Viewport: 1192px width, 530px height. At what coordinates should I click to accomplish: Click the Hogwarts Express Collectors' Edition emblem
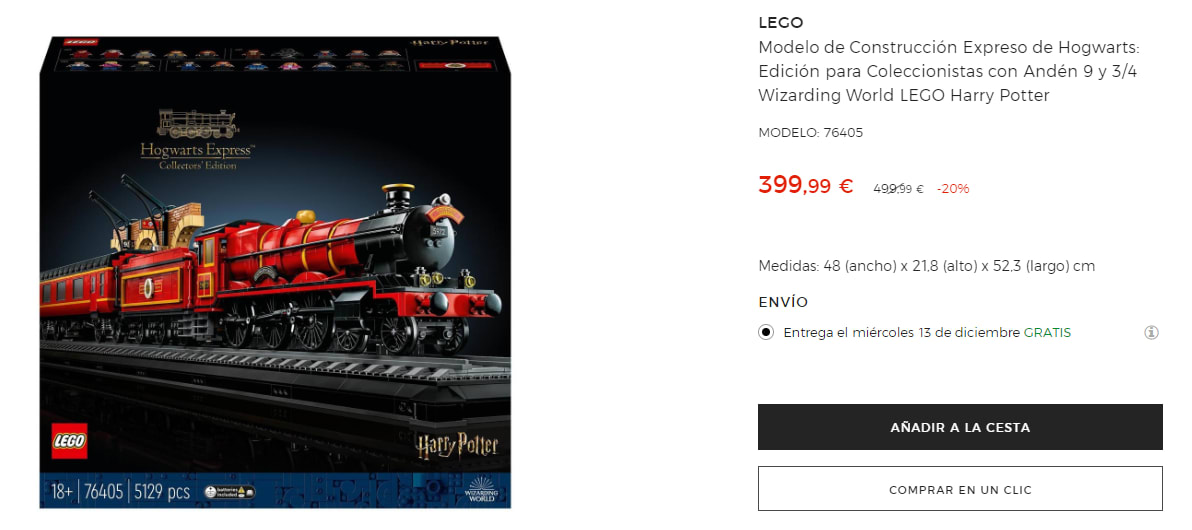(x=197, y=140)
